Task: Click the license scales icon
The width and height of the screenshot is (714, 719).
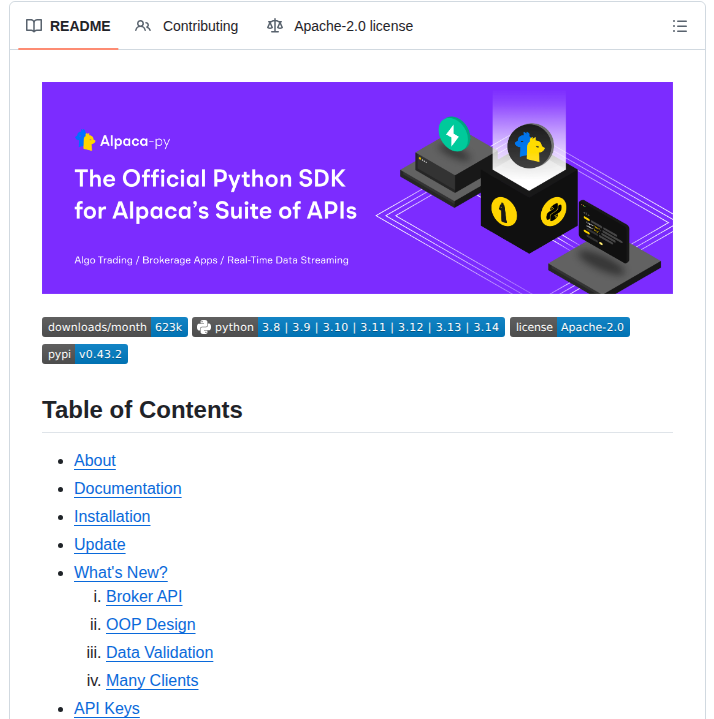Action: (275, 26)
